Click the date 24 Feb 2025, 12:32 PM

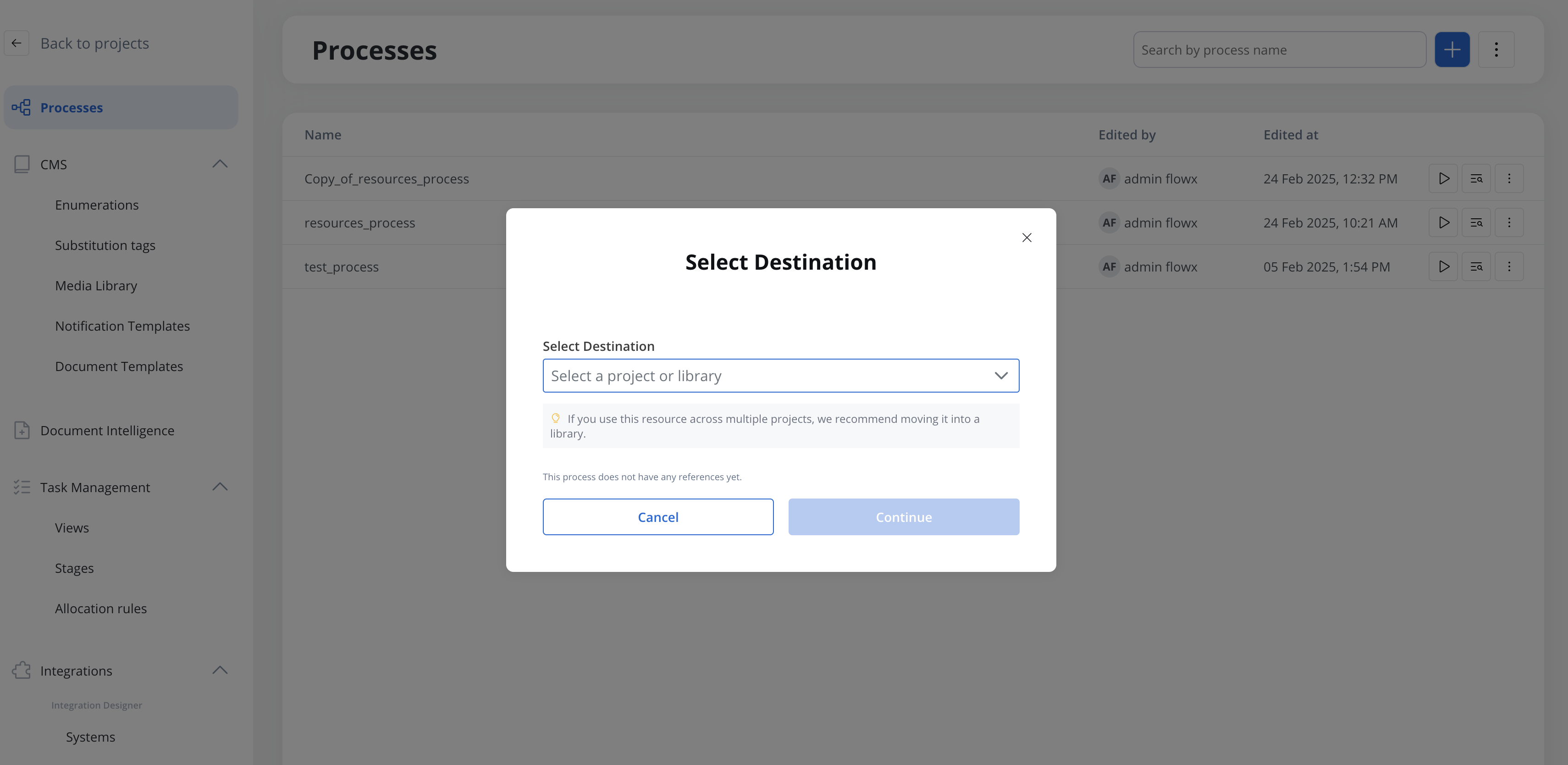pos(1330,178)
